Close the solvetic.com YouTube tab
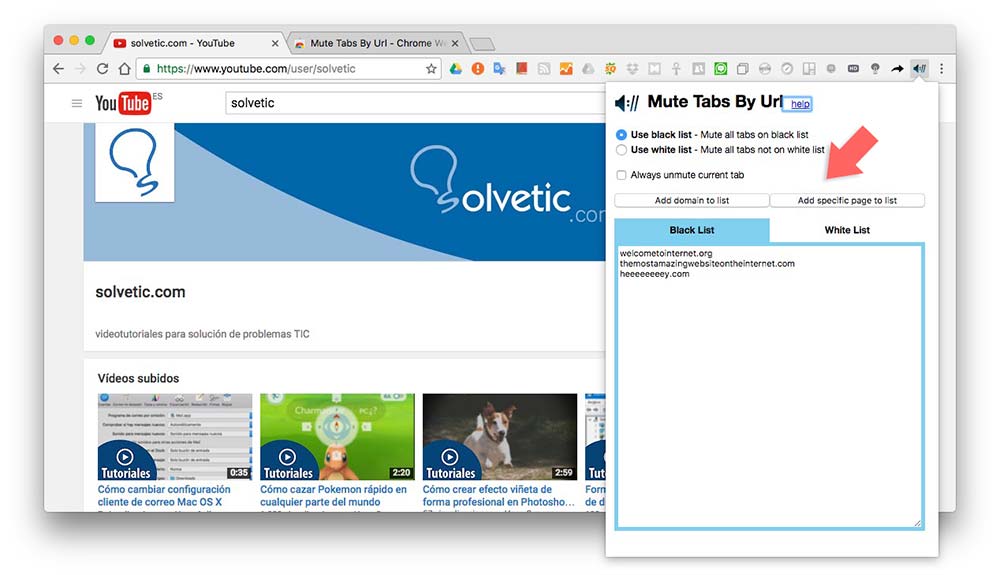The width and height of the screenshot is (1000, 575). coord(275,43)
